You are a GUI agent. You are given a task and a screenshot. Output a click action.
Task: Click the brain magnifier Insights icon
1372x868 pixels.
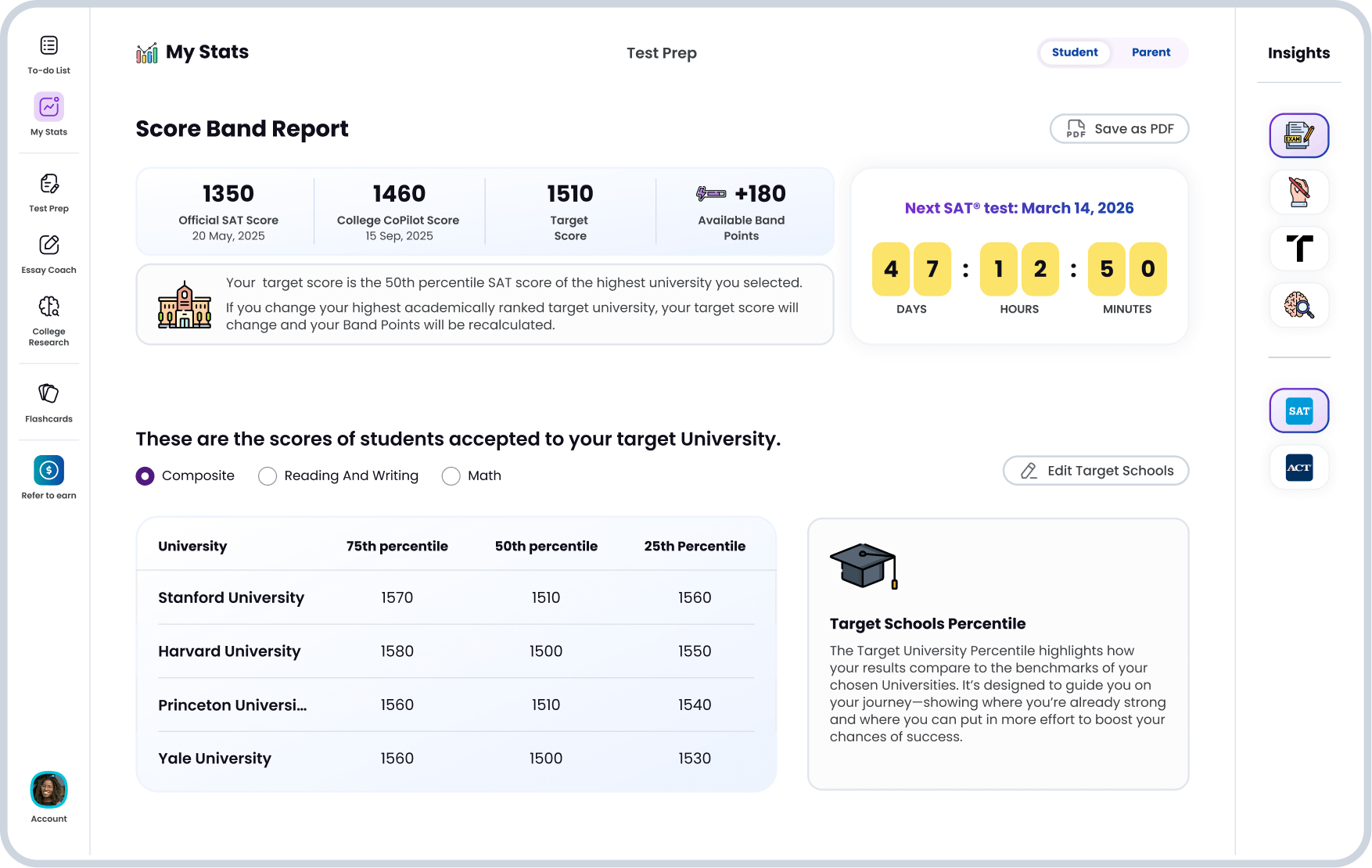1298,305
